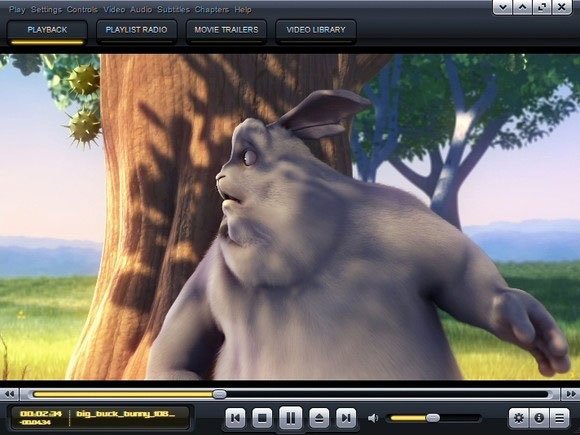This screenshot has height=435, width=580.
Task: Open the Chapters menu
Action: [212, 9]
